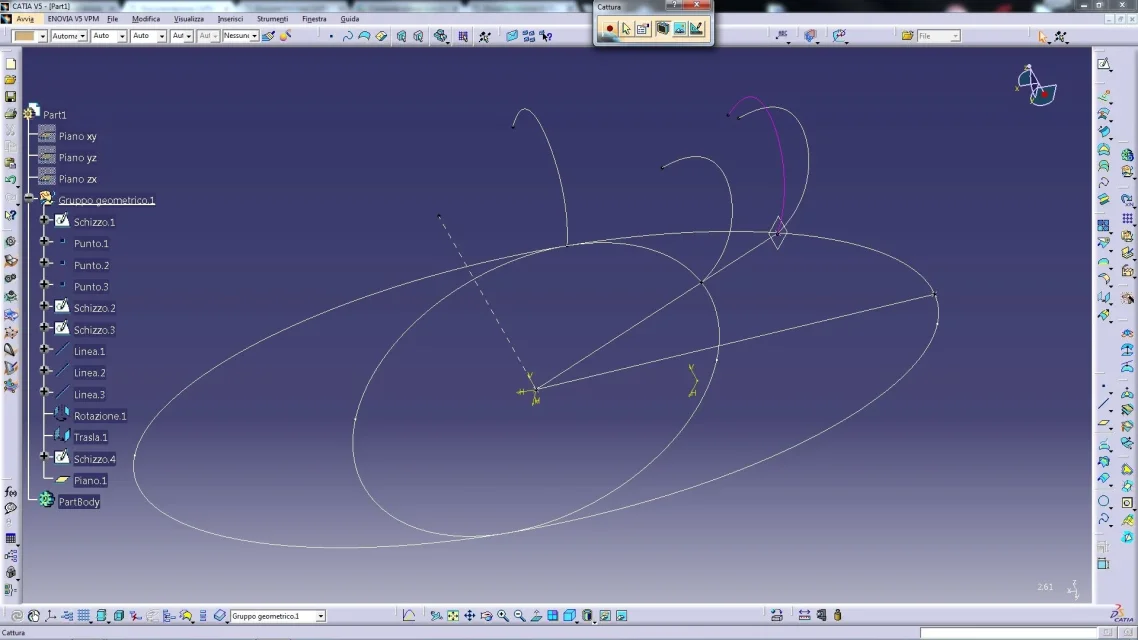
Task: Select Rotazione.1 in the tree
Action: click(100, 417)
